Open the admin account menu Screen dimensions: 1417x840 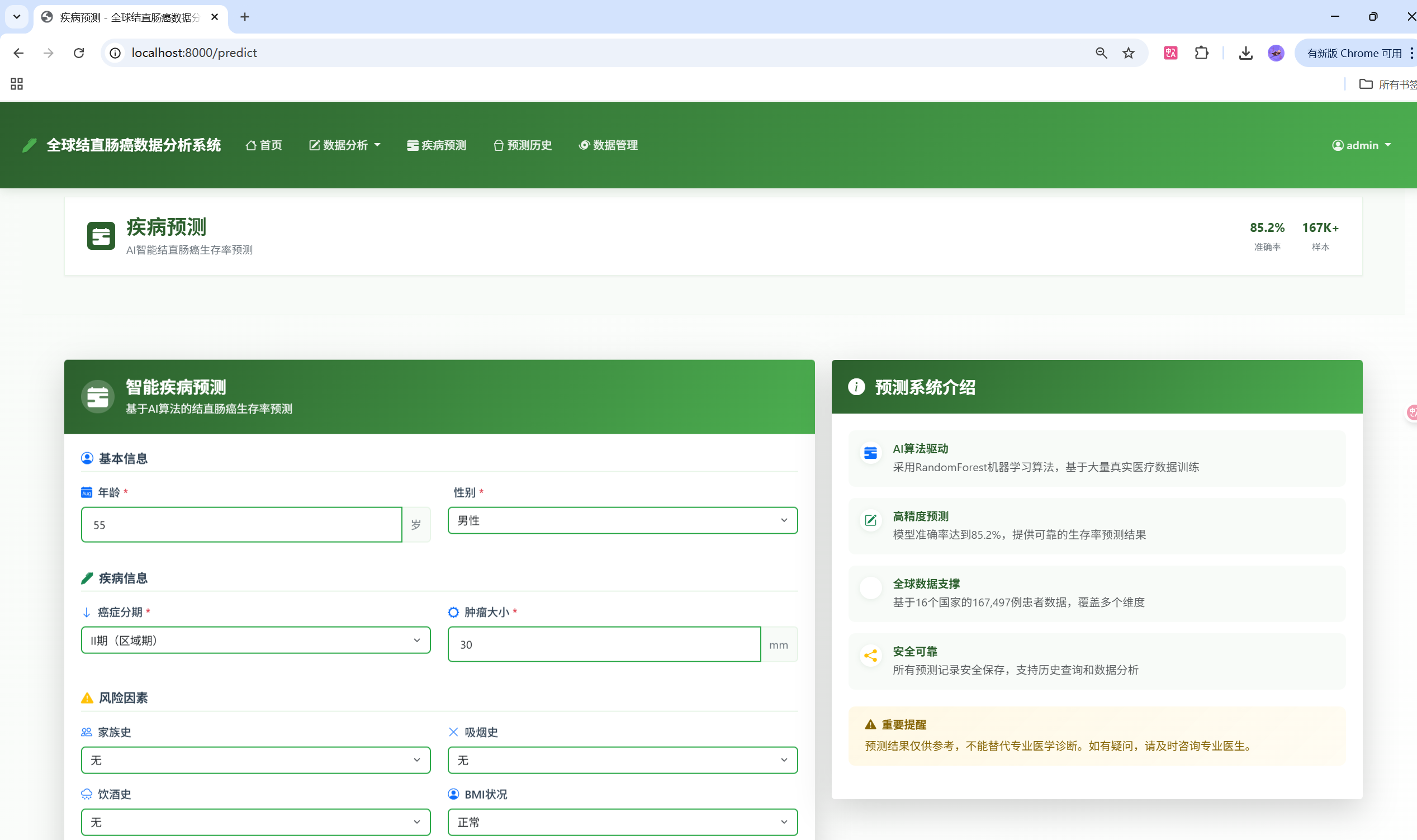(x=1362, y=145)
